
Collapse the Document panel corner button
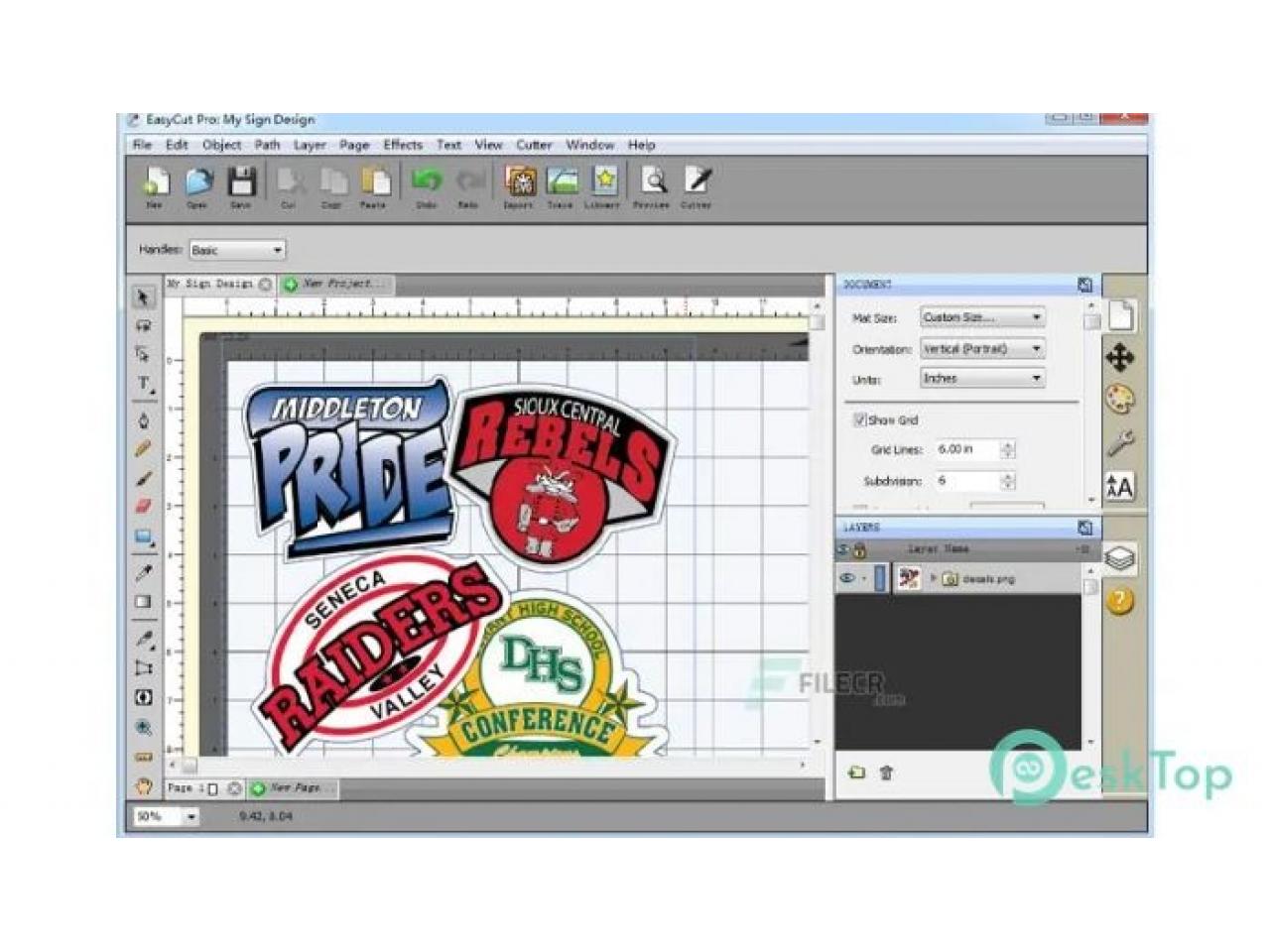click(x=1084, y=285)
